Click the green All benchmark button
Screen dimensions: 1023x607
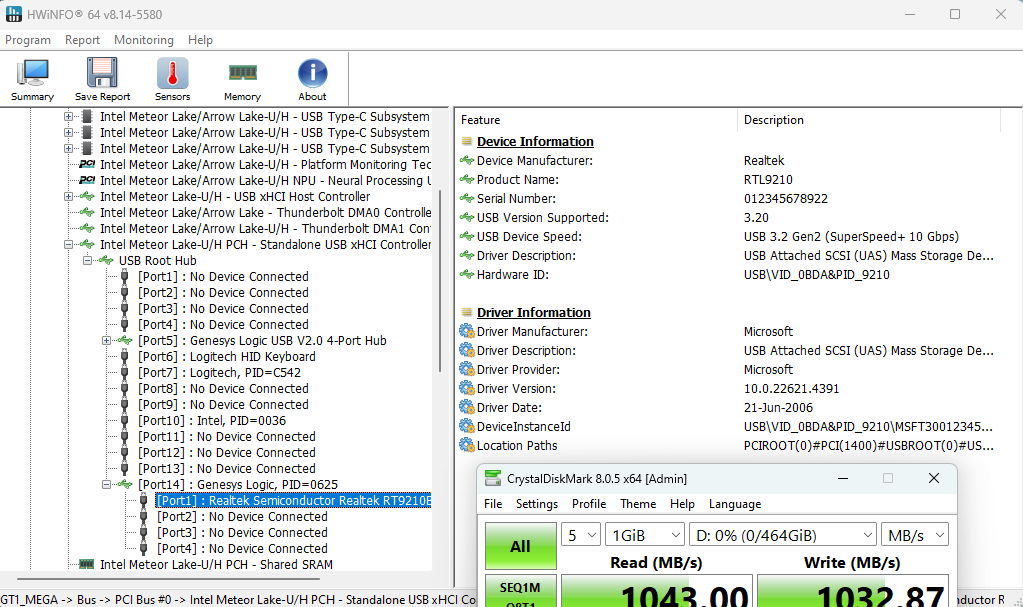521,546
